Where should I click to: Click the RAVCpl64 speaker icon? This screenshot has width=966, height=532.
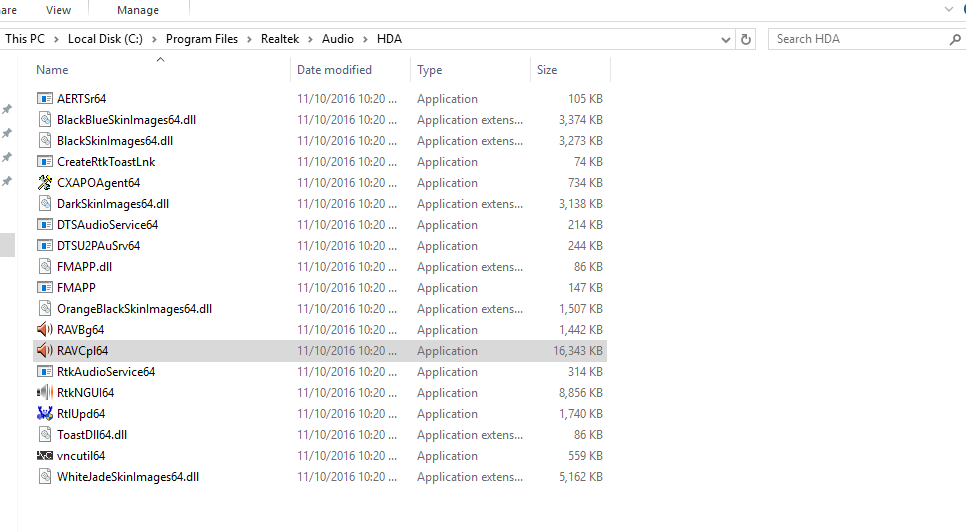(x=44, y=350)
